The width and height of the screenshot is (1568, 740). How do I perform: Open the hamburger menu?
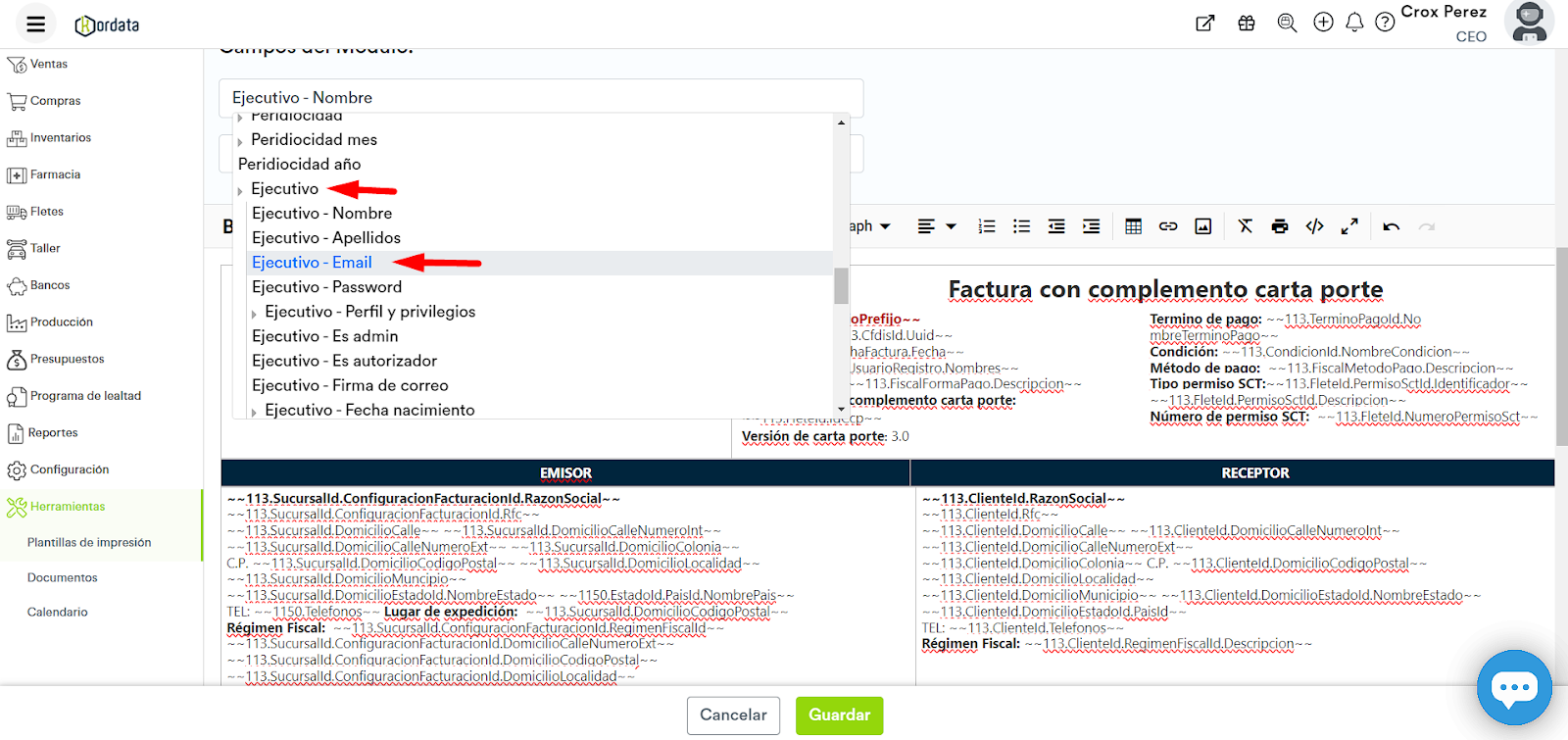pos(35,24)
